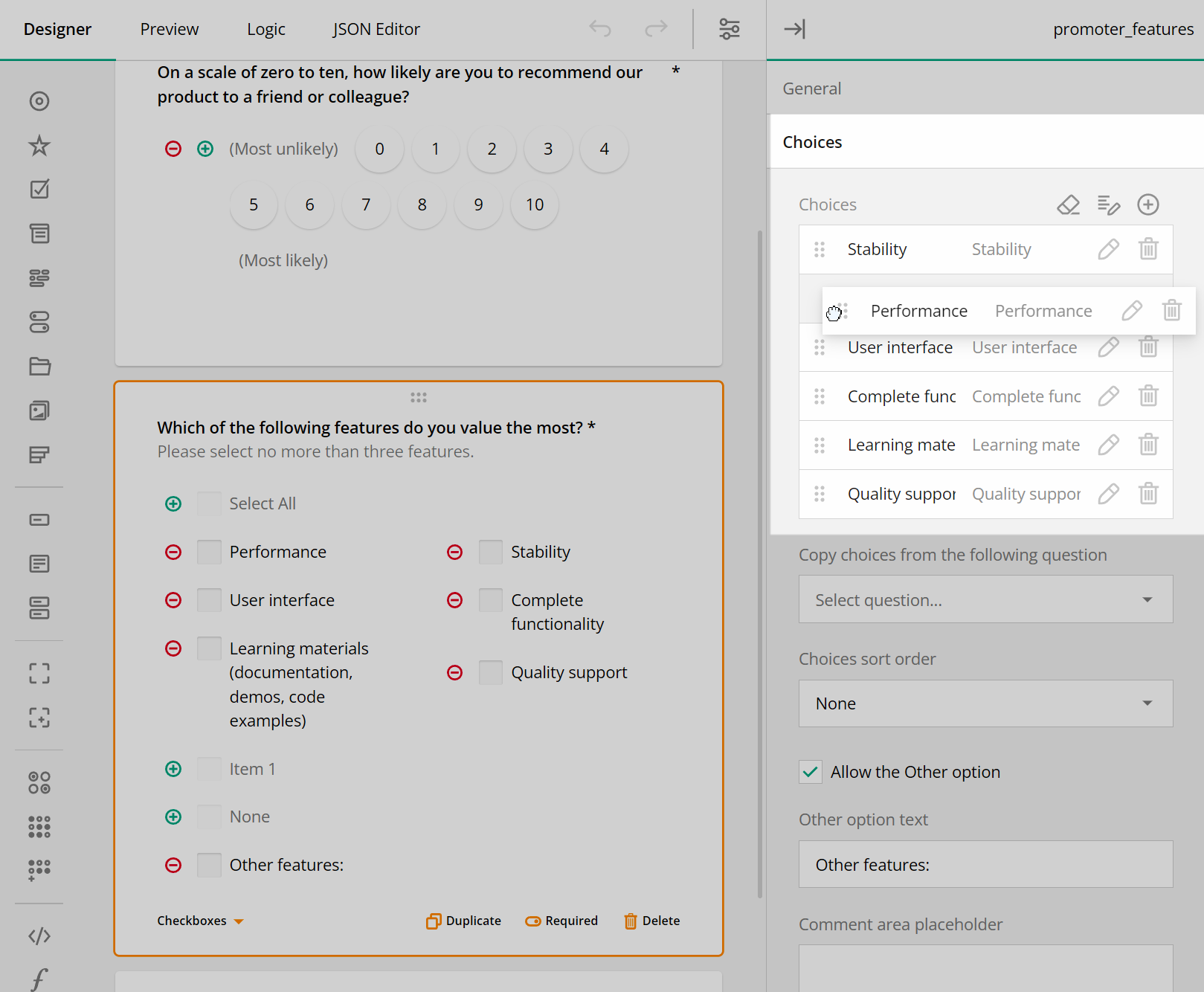Click the Duplicate question button
Image resolution: width=1204 pixels, height=992 pixels.
coord(464,921)
